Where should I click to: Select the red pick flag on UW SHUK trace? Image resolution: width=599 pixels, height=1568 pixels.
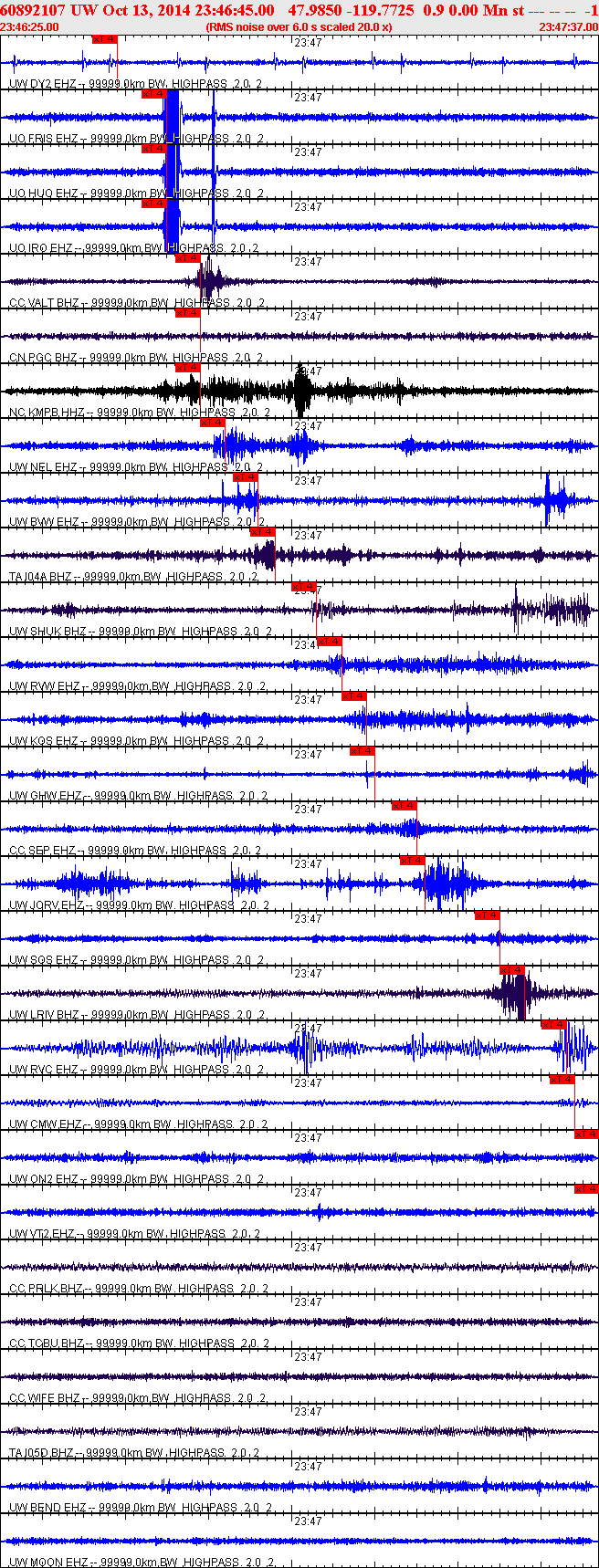(304, 587)
